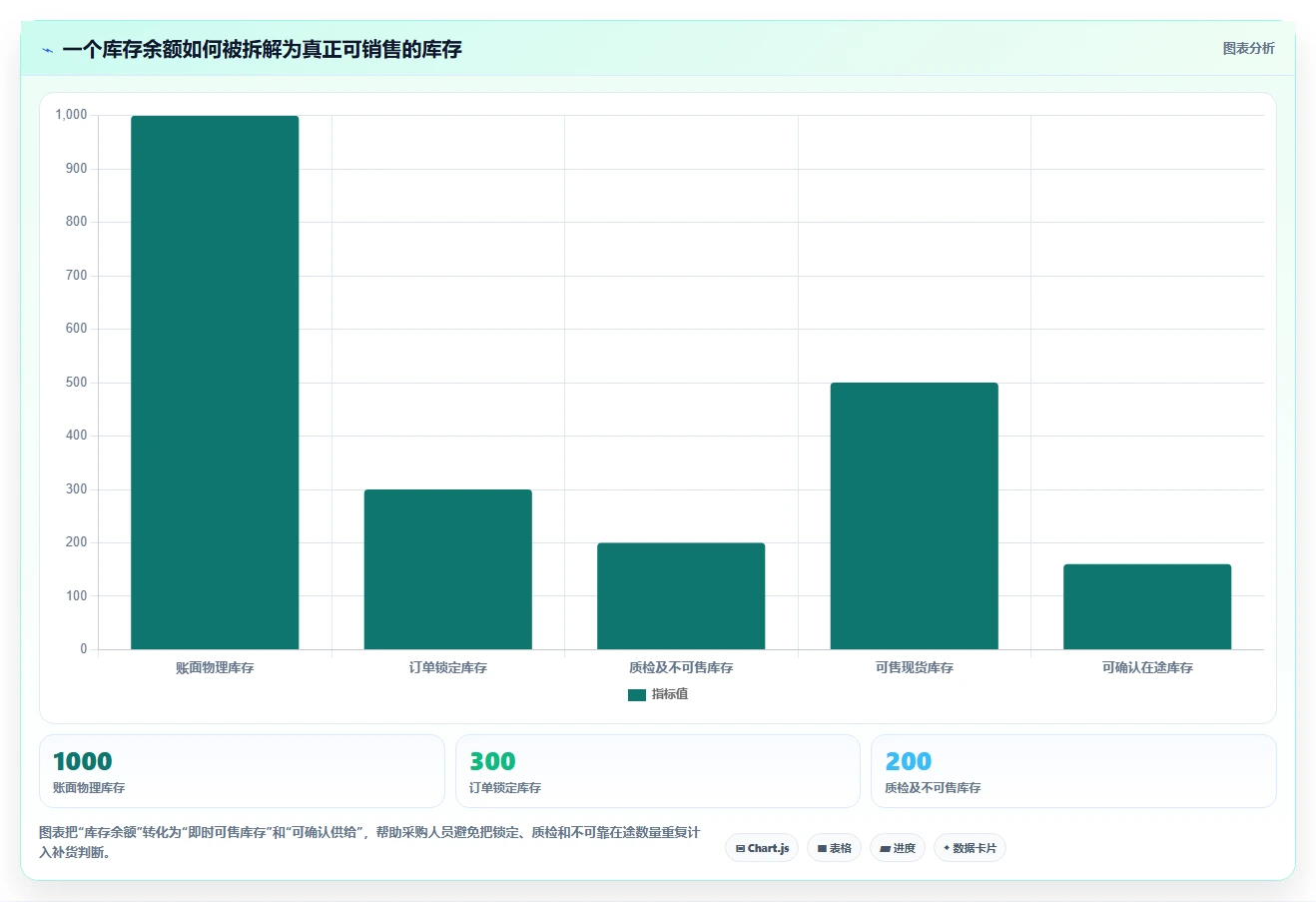Image resolution: width=1316 pixels, height=902 pixels.
Task: Click the 1,000 y-axis value
Action: pos(71,115)
